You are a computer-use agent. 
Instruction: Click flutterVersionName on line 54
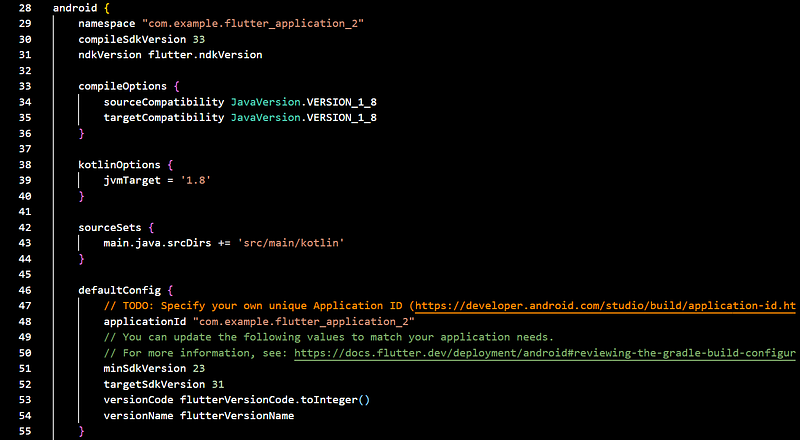(237, 415)
